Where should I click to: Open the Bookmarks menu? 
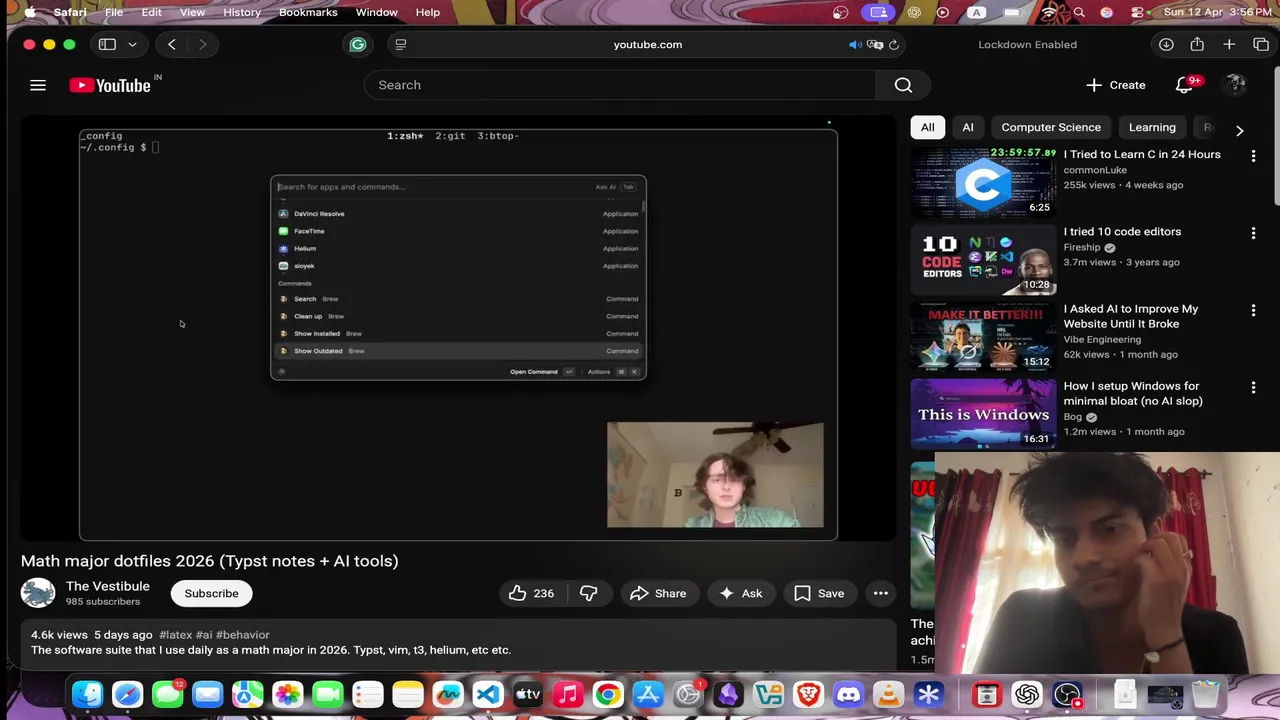[308, 12]
